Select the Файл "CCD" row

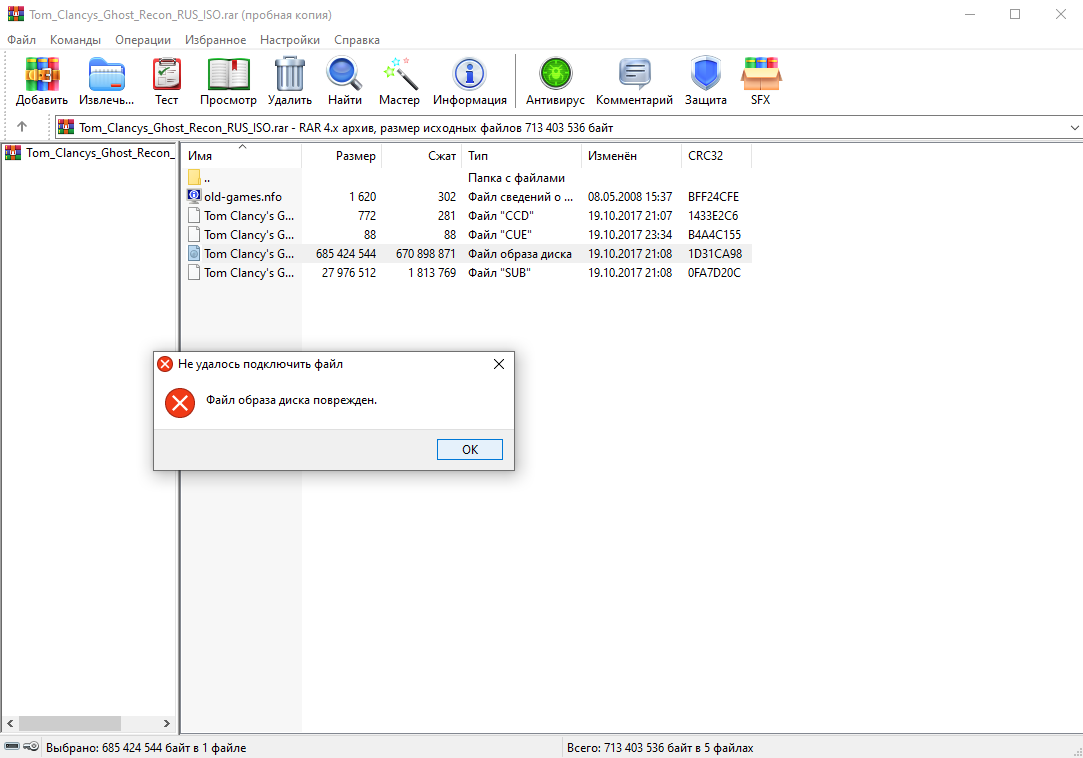pos(467,216)
